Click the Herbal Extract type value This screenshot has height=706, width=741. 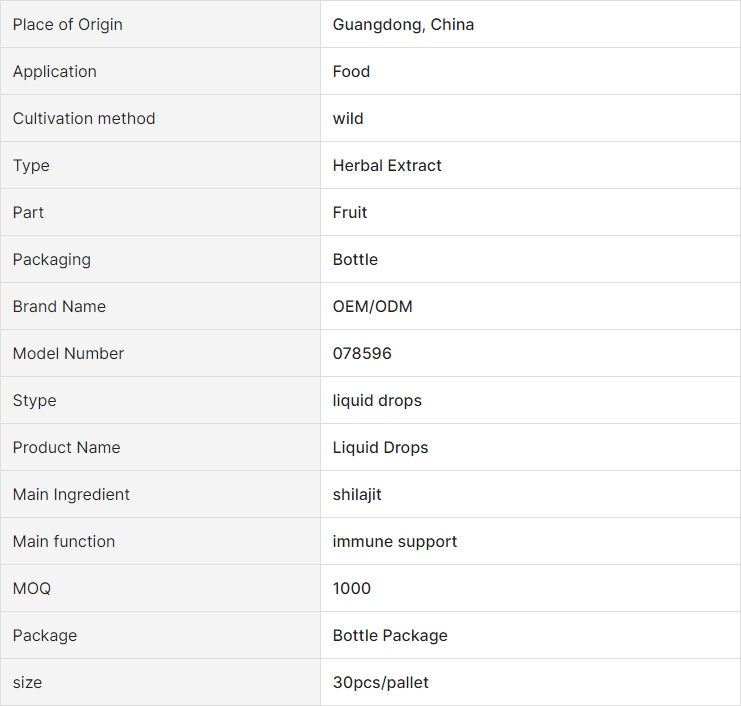[387, 165]
